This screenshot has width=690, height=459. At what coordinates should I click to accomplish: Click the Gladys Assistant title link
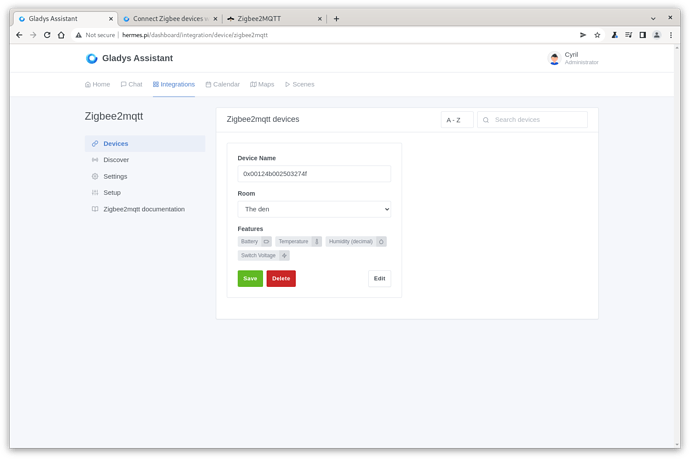point(137,58)
